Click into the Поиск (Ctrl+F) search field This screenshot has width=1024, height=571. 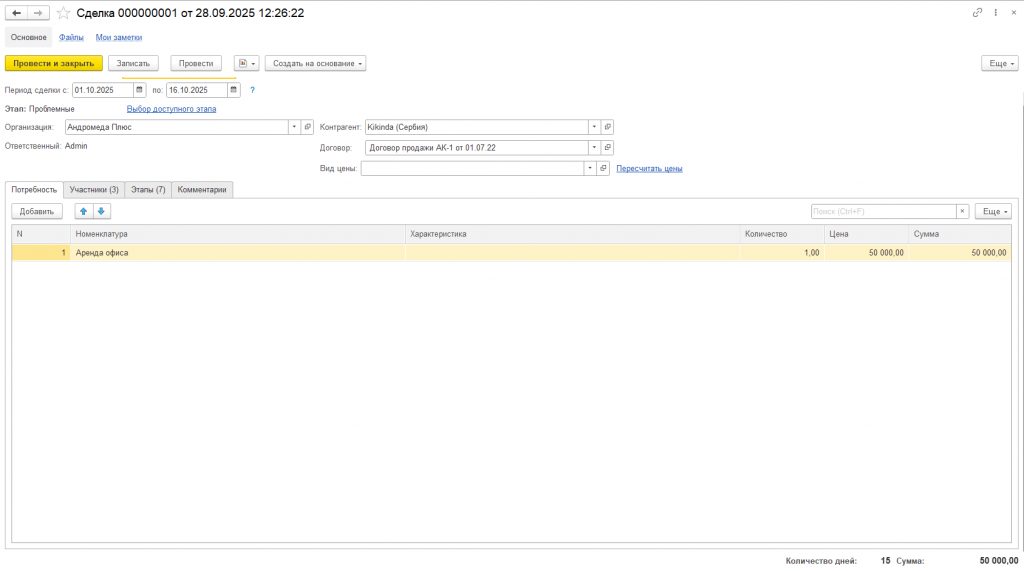coord(883,211)
